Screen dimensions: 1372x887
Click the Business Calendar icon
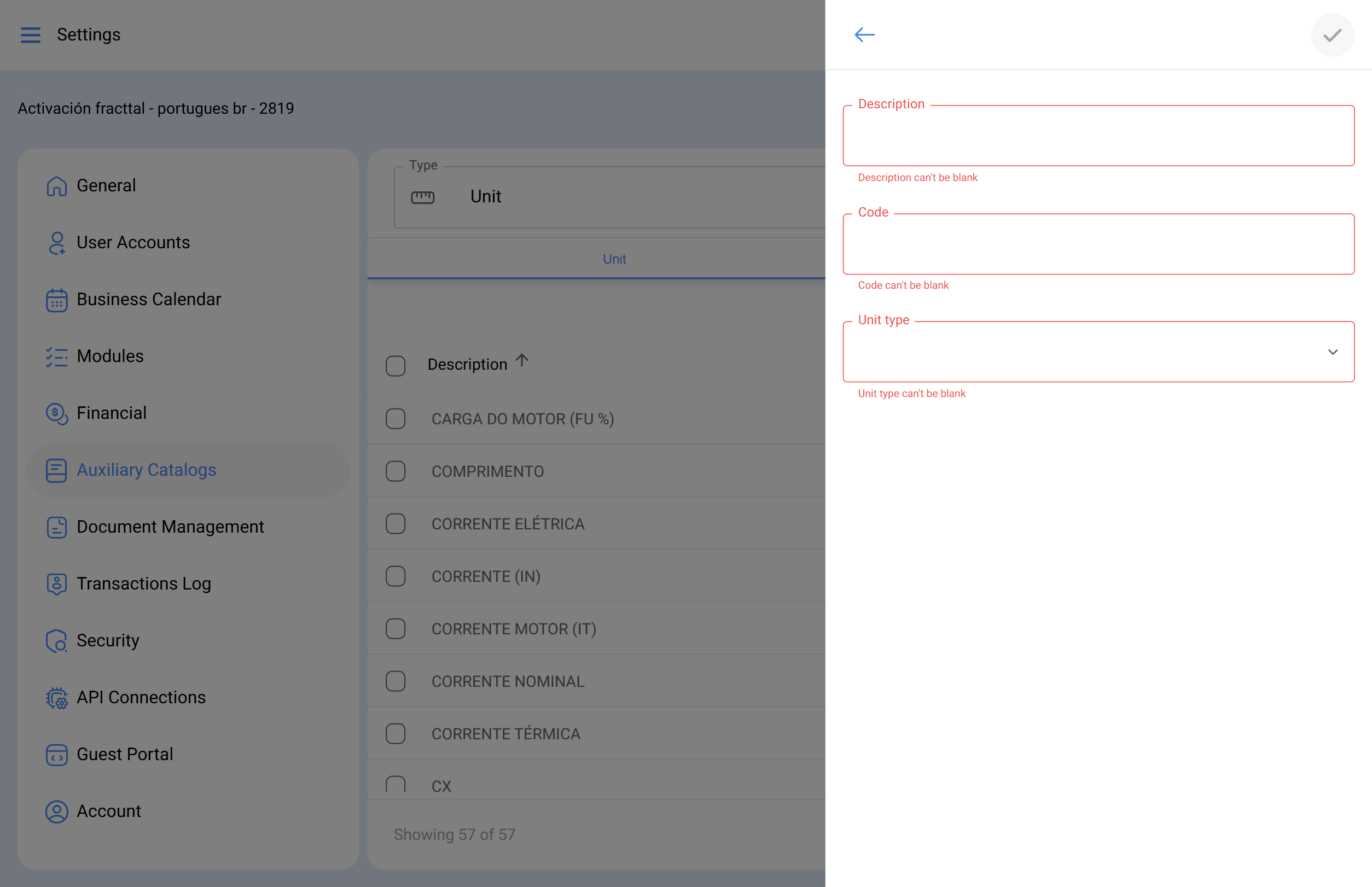pyautogui.click(x=56, y=300)
